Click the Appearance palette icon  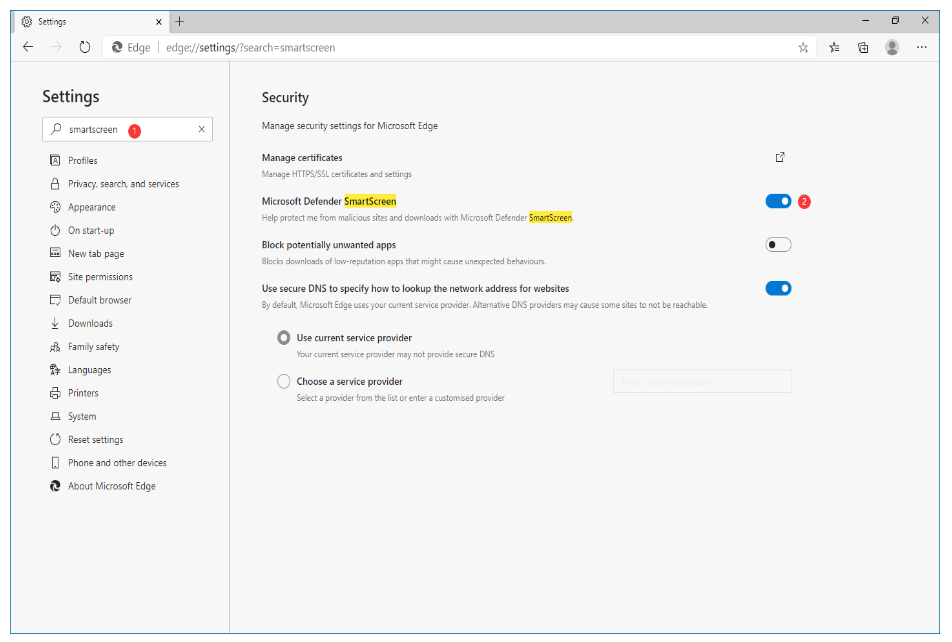pos(55,207)
